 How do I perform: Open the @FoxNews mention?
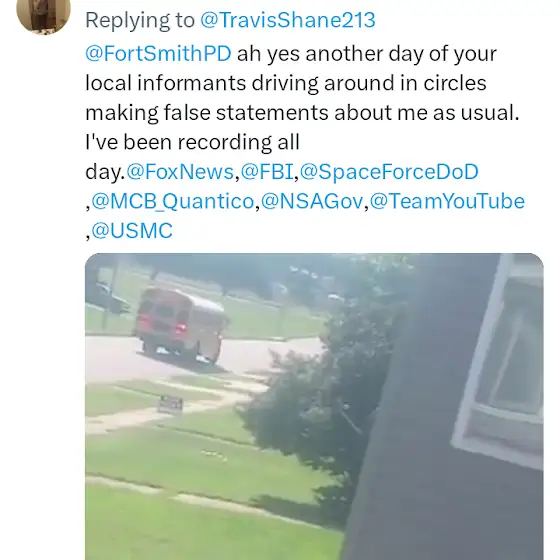(180, 171)
